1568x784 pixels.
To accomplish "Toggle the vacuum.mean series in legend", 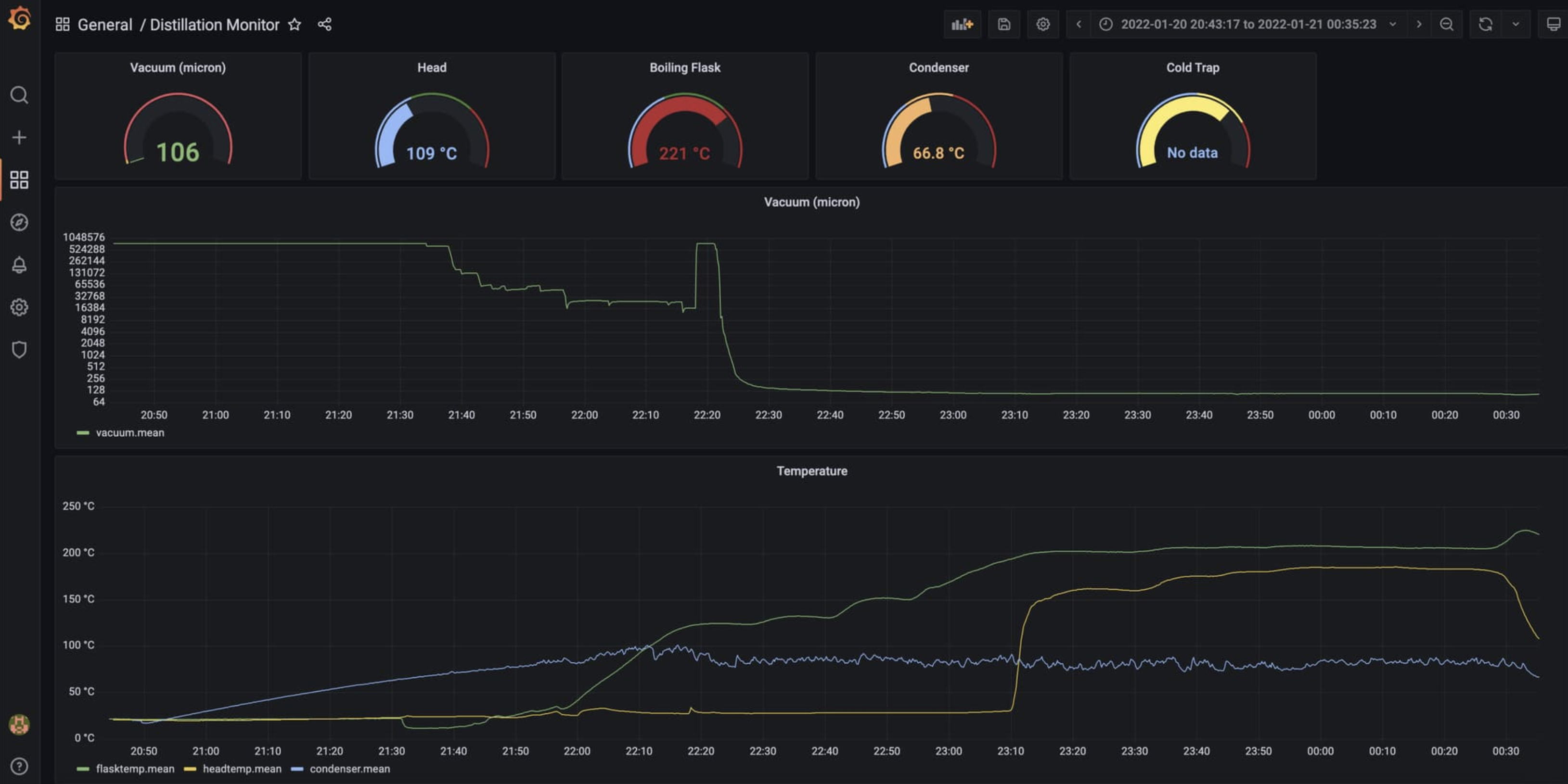I will point(130,432).
